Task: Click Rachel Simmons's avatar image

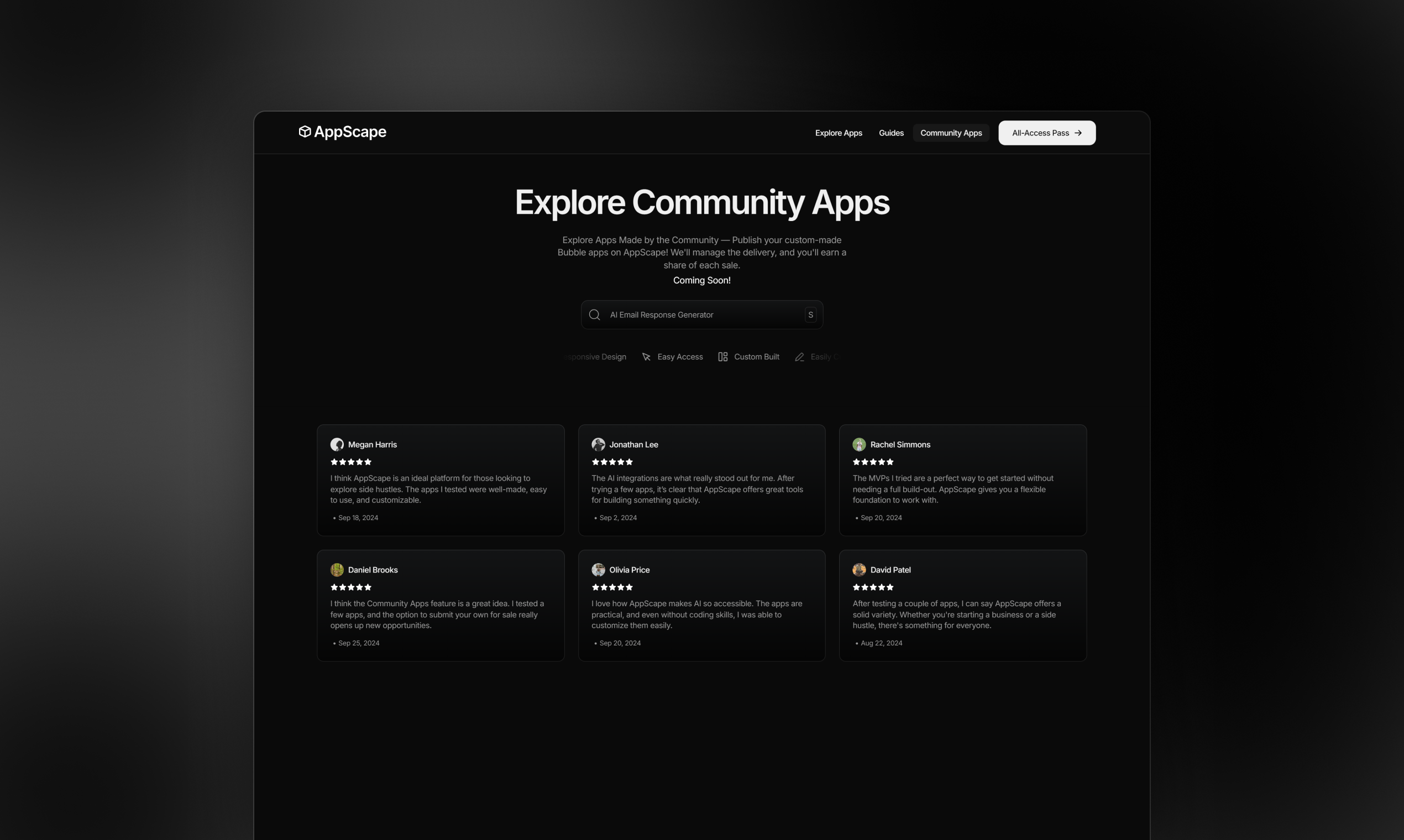Action: click(859, 444)
